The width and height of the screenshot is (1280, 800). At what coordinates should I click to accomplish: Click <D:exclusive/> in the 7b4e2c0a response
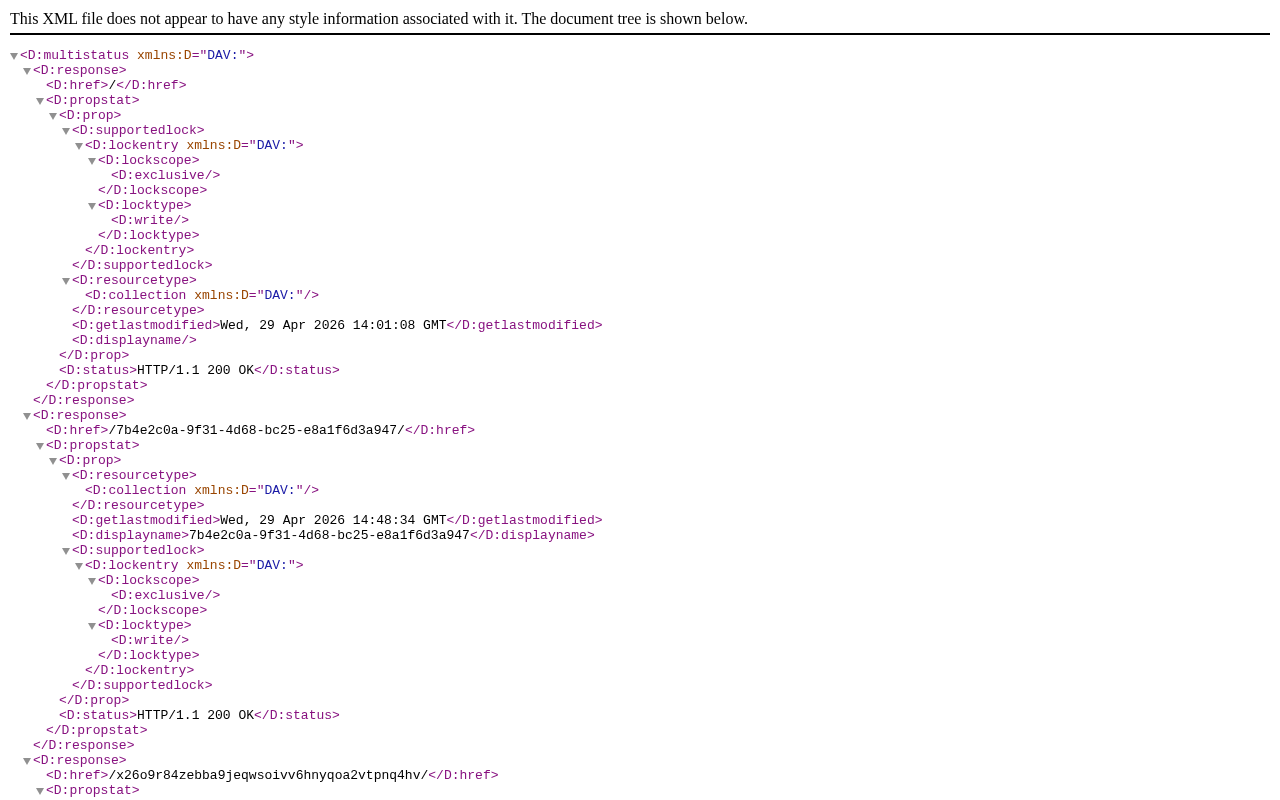(165, 596)
